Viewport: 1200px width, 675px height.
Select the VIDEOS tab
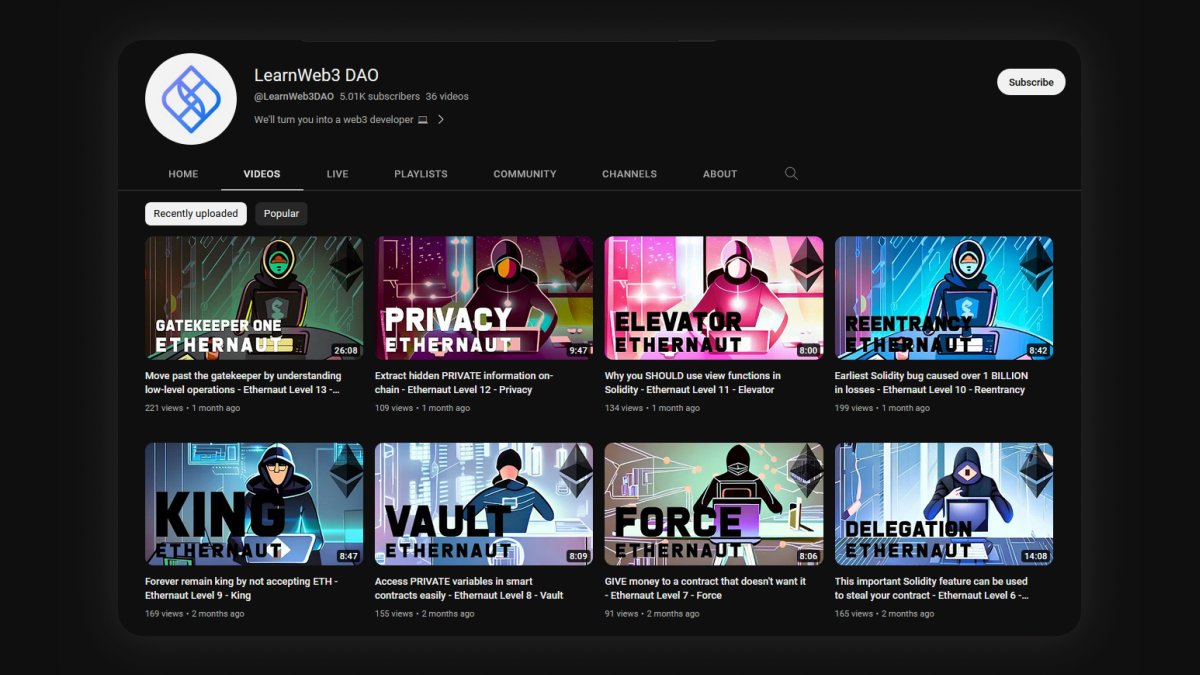(262, 174)
